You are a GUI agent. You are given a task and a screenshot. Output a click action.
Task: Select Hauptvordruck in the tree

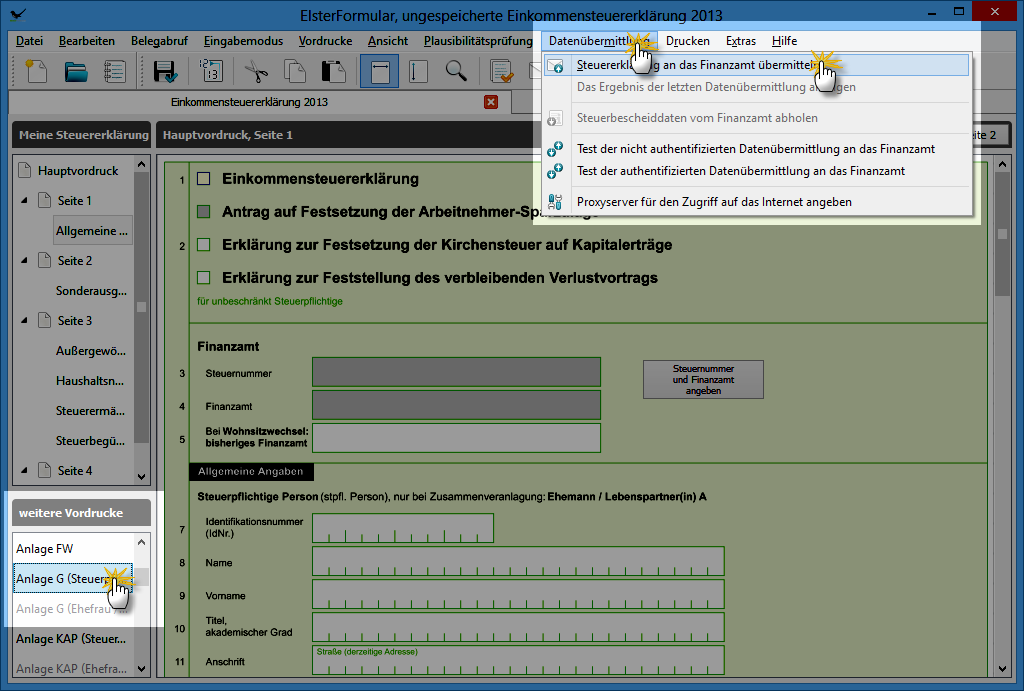coord(78,171)
